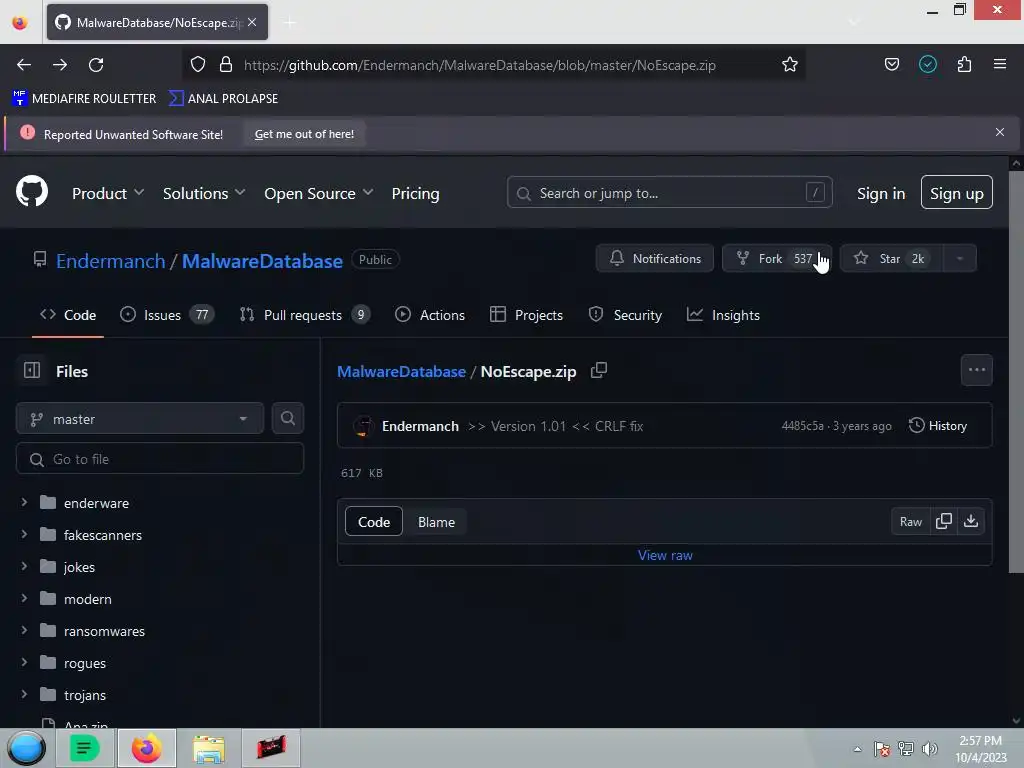1024x768 pixels.
Task: Expand the fakescanners folder
Action: pos(24,534)
